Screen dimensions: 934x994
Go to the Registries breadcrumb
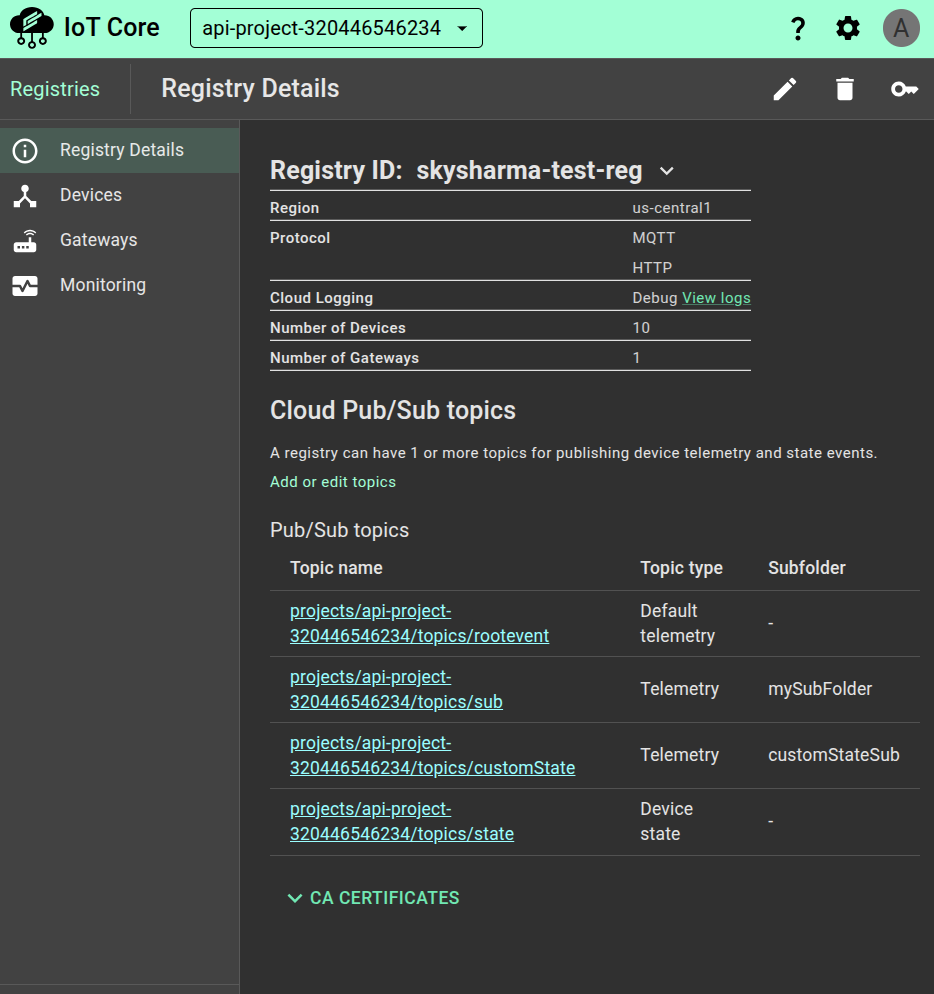(x=55, y=89)
